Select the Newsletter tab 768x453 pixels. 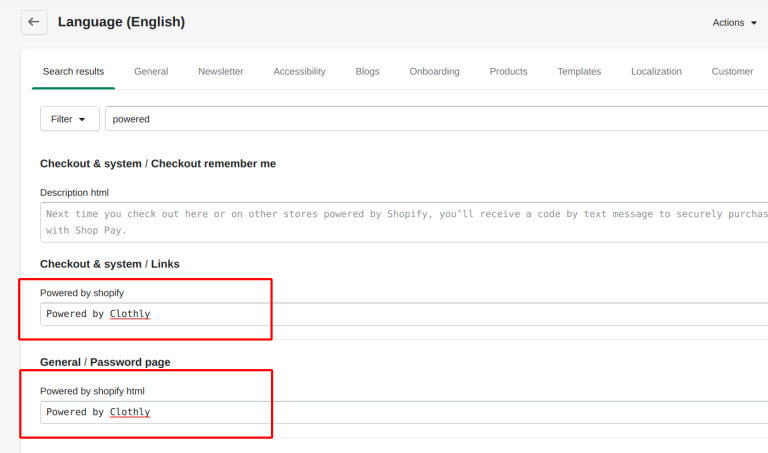coord(220,72)
